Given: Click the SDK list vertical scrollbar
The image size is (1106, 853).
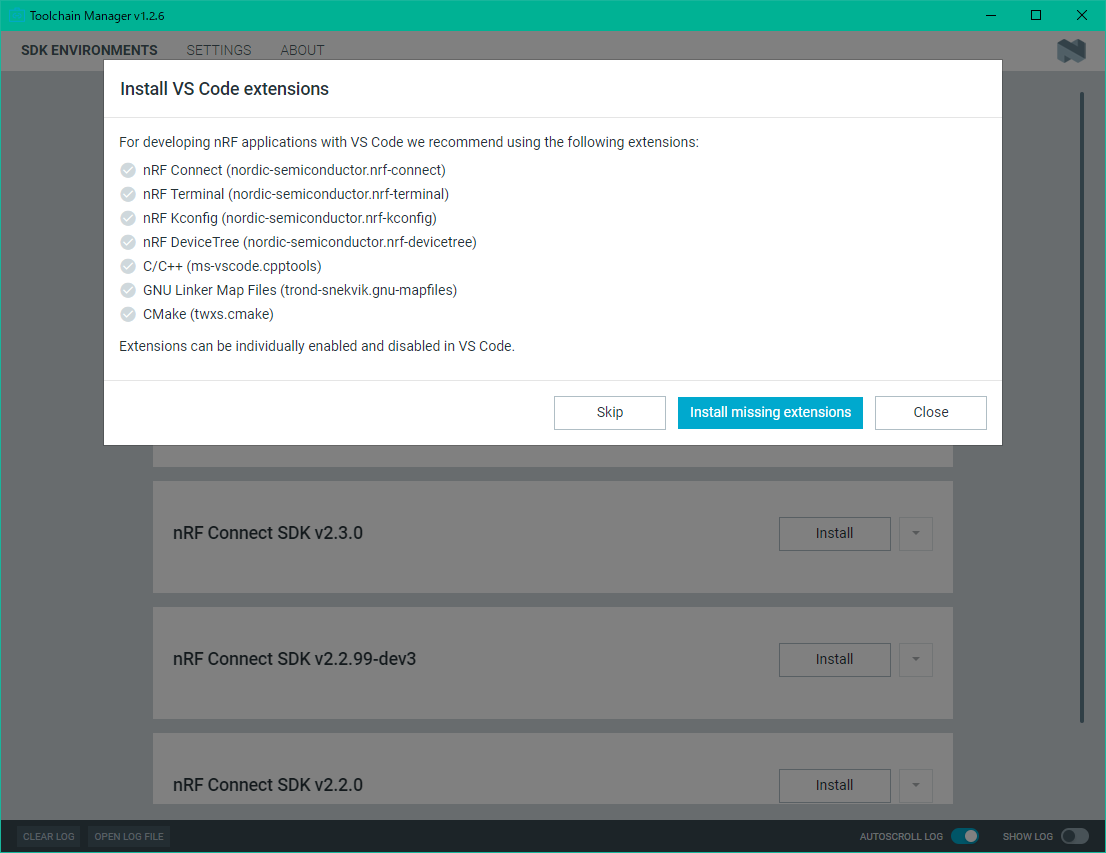Looking at the screenshot, I should tap(1082, 407).
